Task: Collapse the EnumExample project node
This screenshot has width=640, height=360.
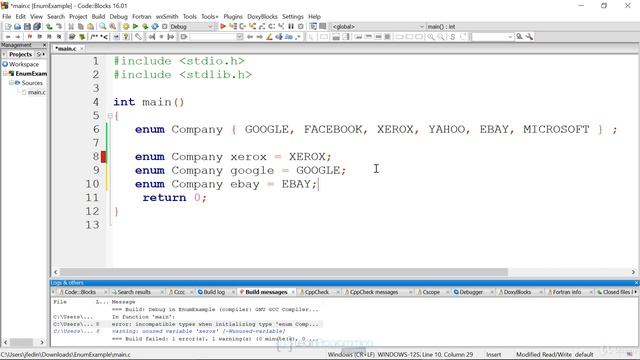Action: pos(5,73)
